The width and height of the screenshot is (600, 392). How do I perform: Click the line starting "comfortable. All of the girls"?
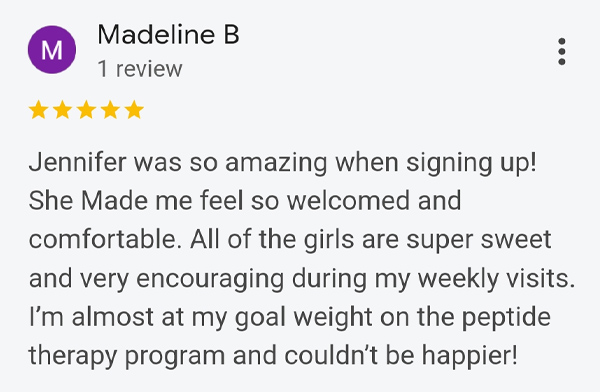290,241
